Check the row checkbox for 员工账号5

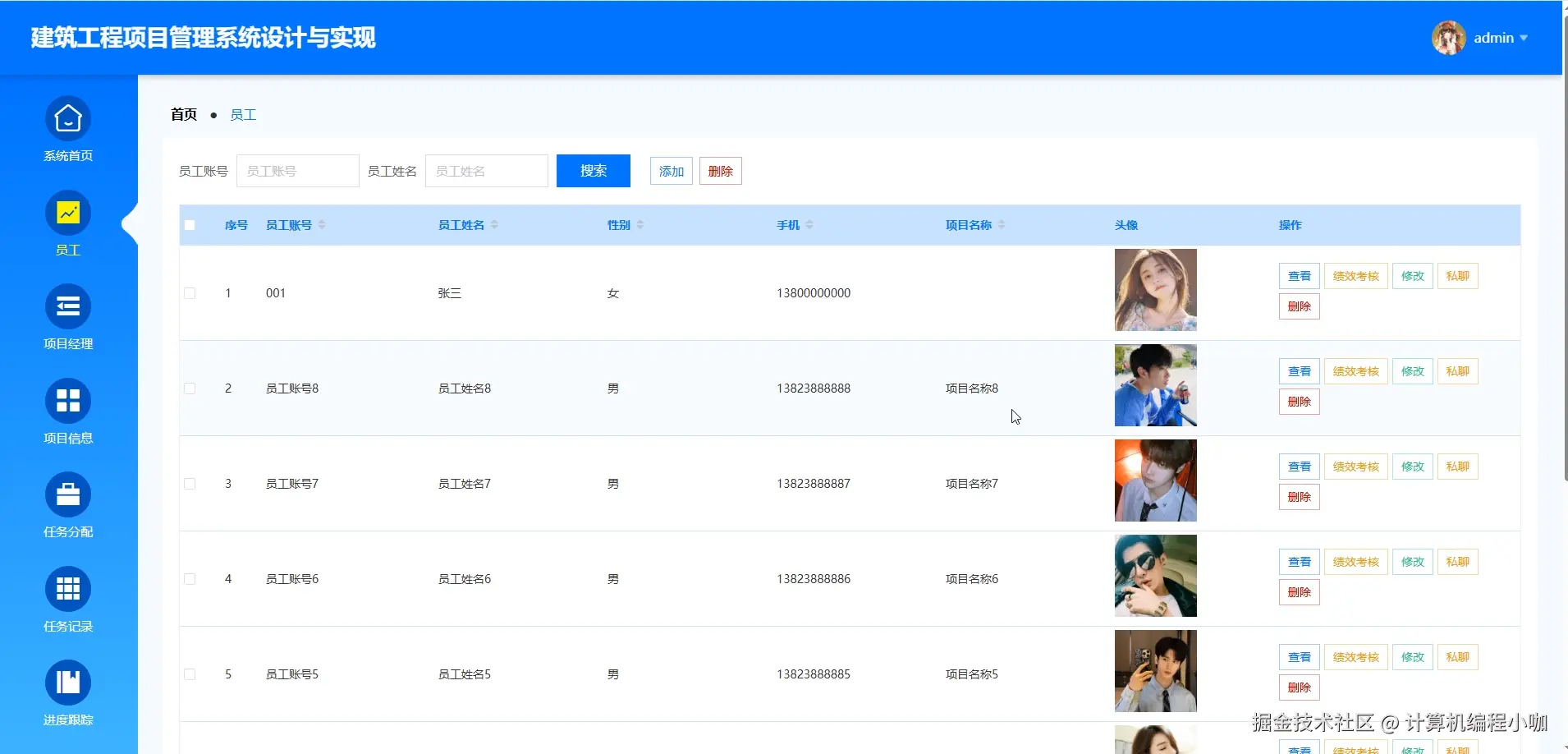(x=190, y=674)
